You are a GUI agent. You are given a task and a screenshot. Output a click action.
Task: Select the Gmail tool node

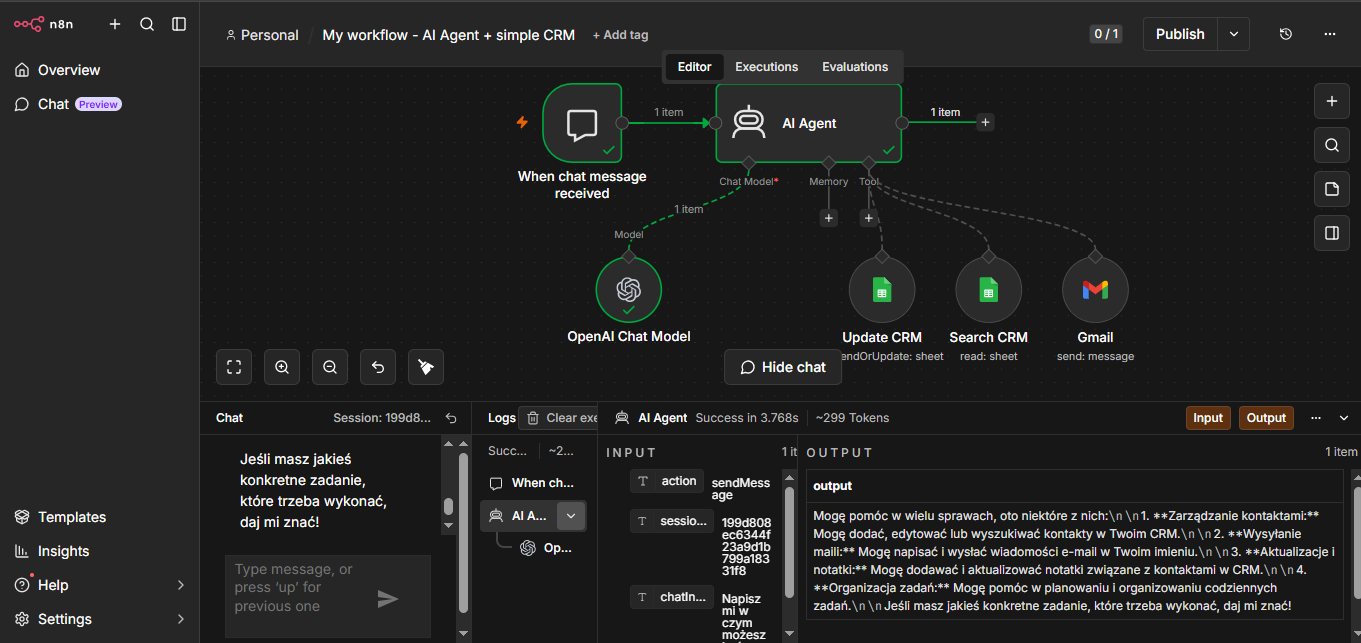coord(1095,291)
